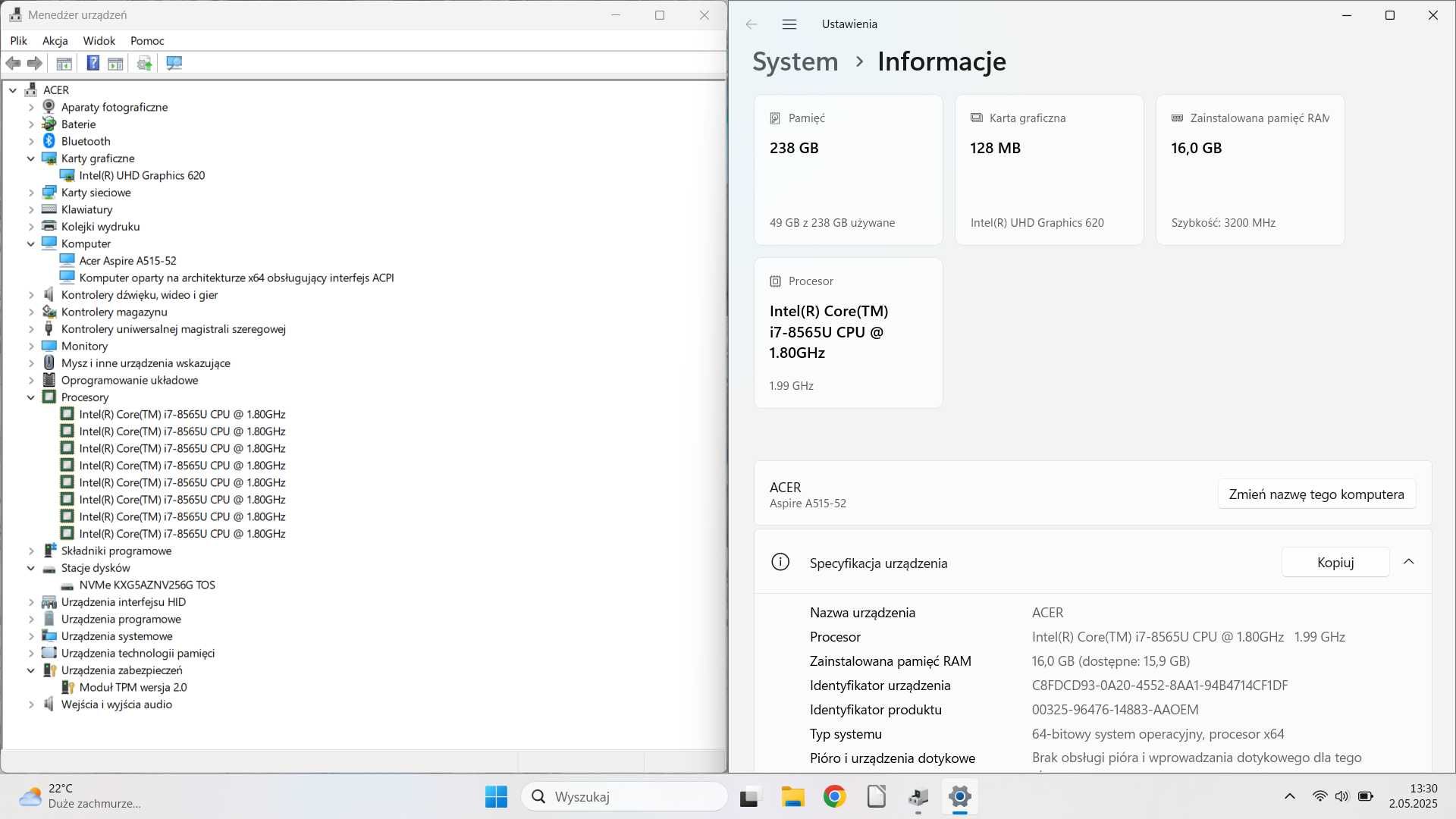Click the Back arrow in Device Manager toolbar
Screen dimensions: 1456x819
pos(13,64)
